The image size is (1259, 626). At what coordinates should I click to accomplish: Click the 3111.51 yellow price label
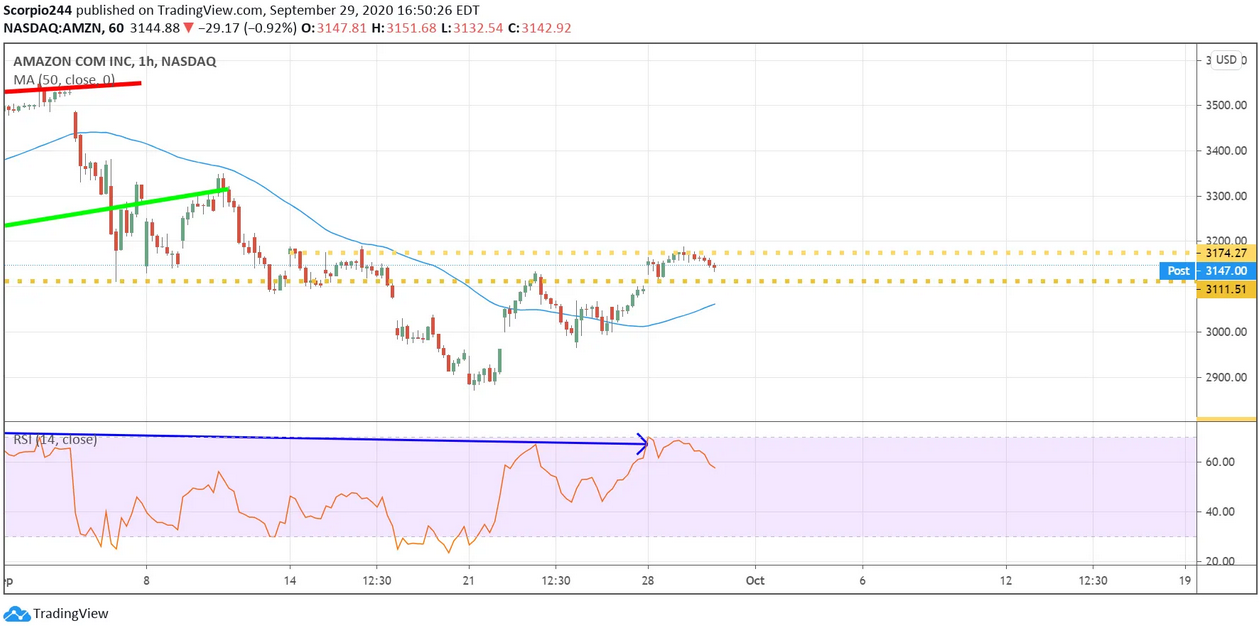[x=1226, y=289]
